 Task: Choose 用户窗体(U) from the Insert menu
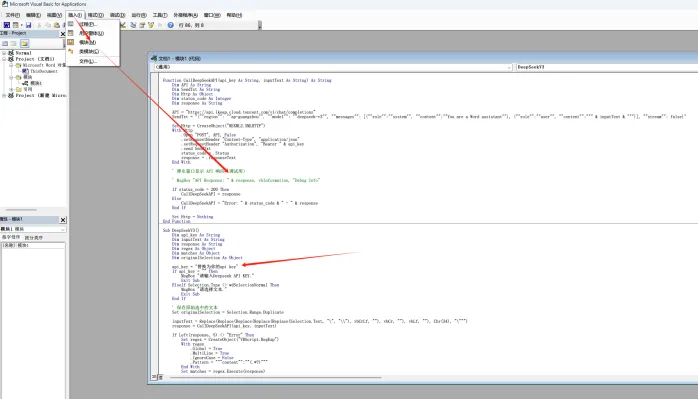click(93, 33)
